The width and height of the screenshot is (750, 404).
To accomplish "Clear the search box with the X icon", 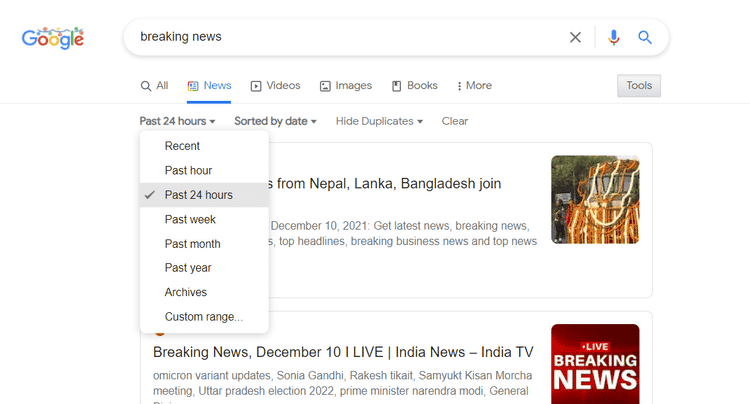I will tap(575, 37).
